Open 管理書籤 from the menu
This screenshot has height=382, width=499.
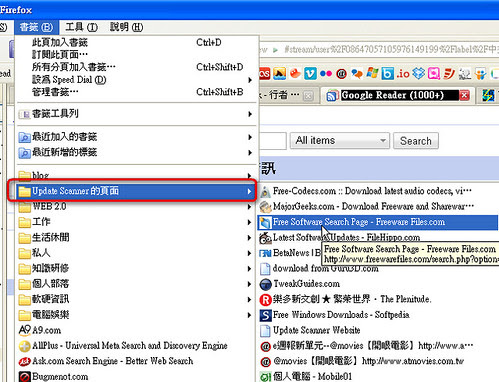137,92
